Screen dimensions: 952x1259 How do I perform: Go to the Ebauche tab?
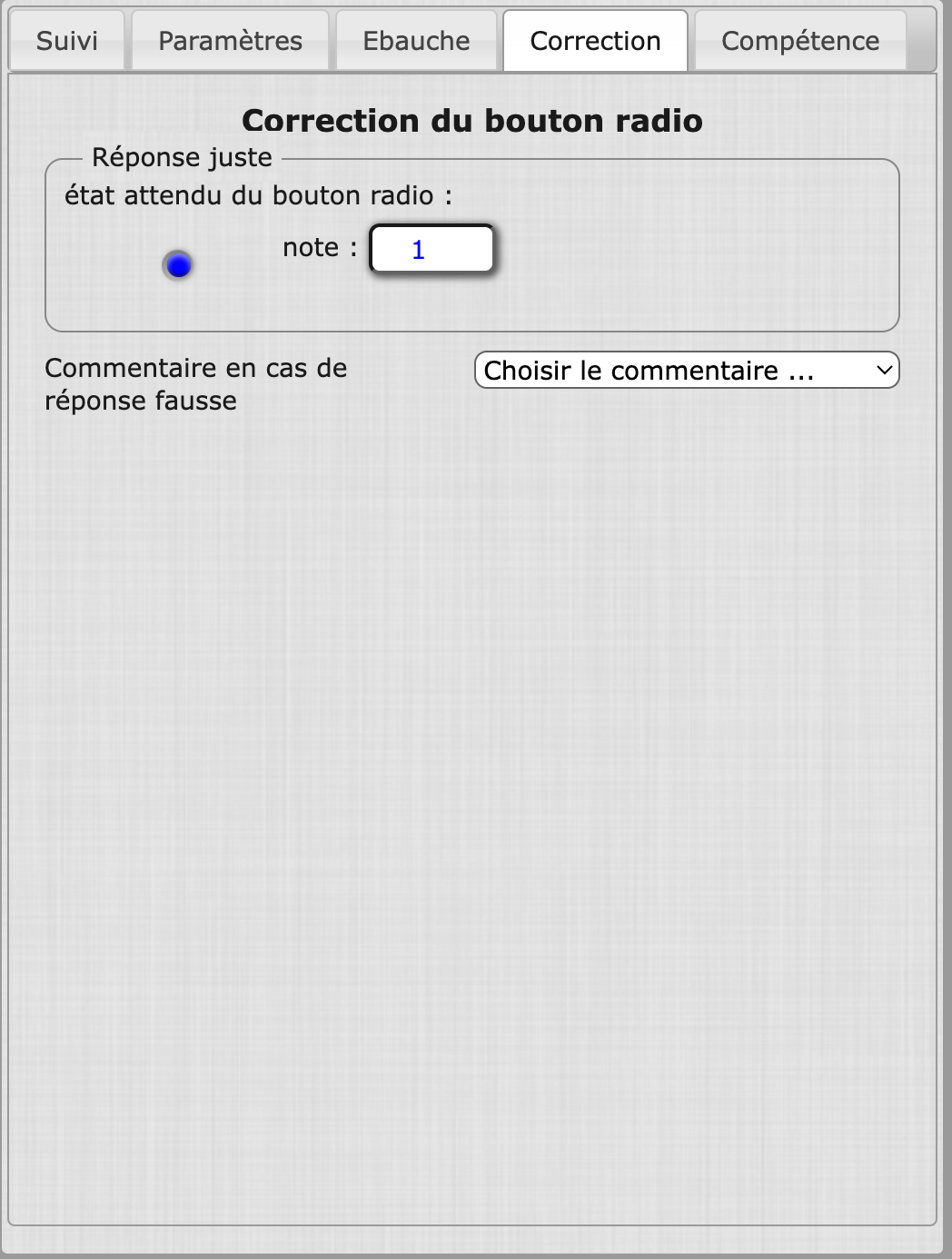coord(416,41)
